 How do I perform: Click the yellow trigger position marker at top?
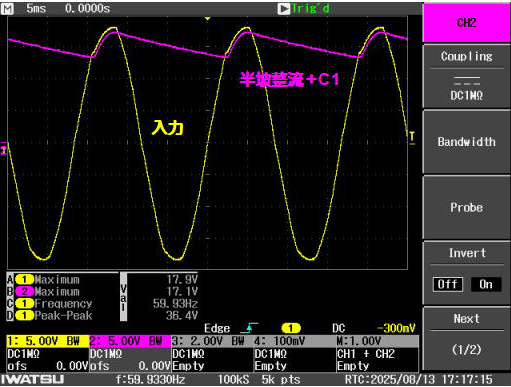click(207, 18)
